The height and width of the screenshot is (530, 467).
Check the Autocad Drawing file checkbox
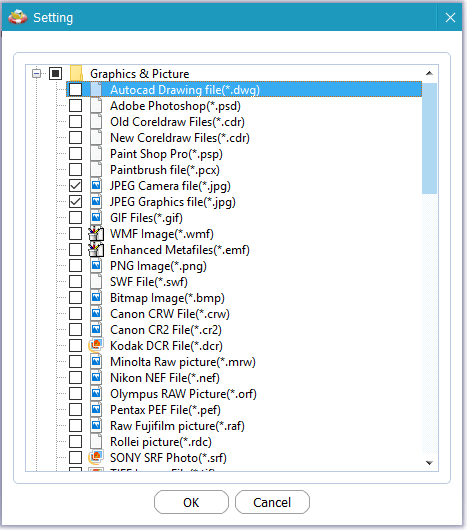[75, 90]
